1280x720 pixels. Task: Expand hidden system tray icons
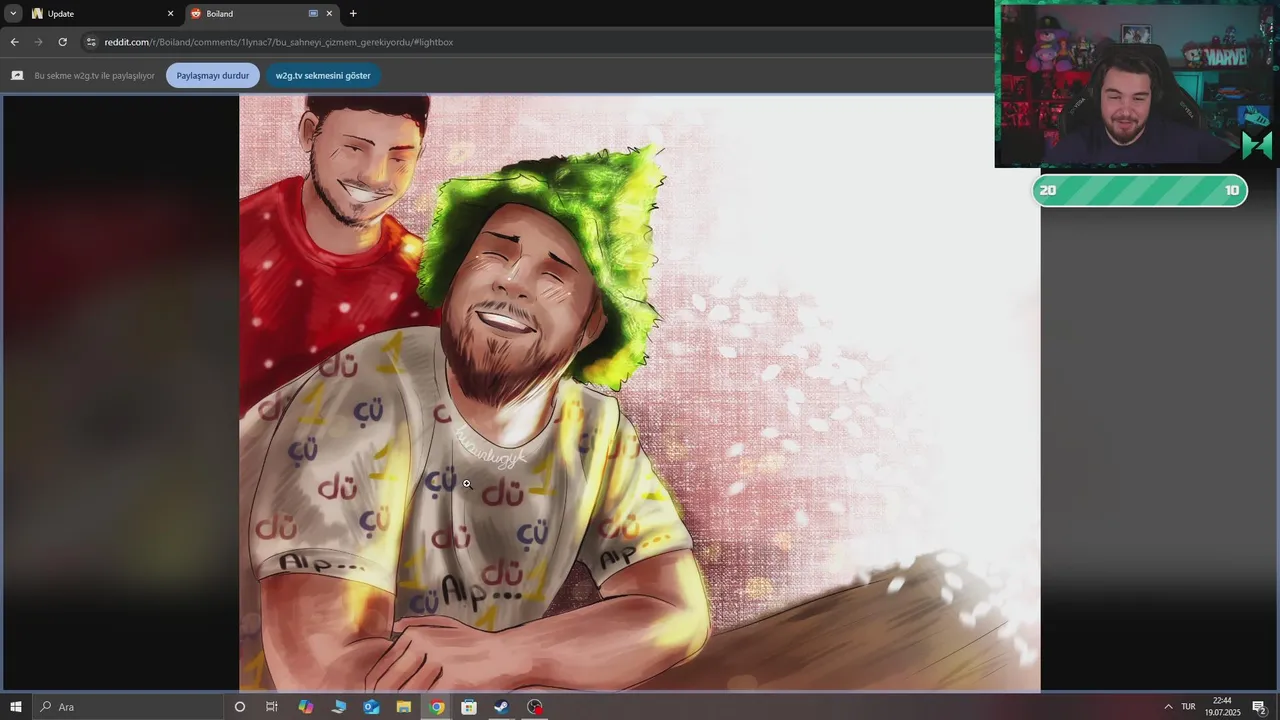(1167, 707)
